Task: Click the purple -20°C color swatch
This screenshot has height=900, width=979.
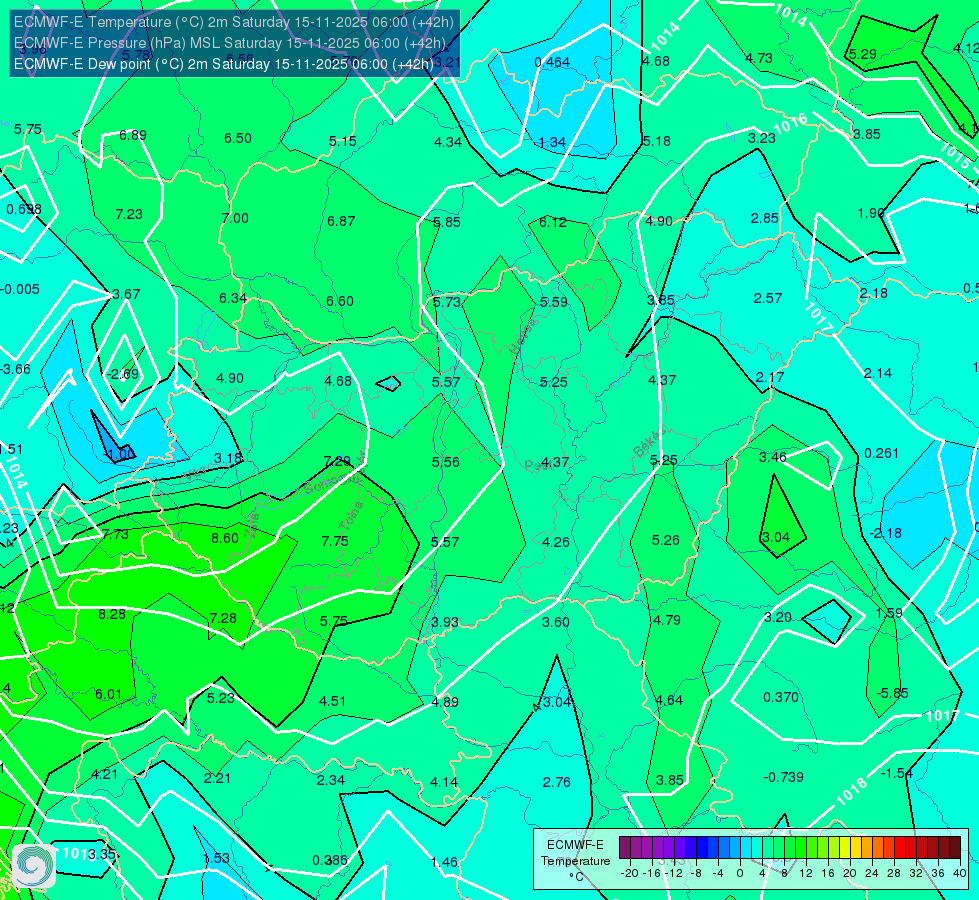Action: tap(624, 848)
